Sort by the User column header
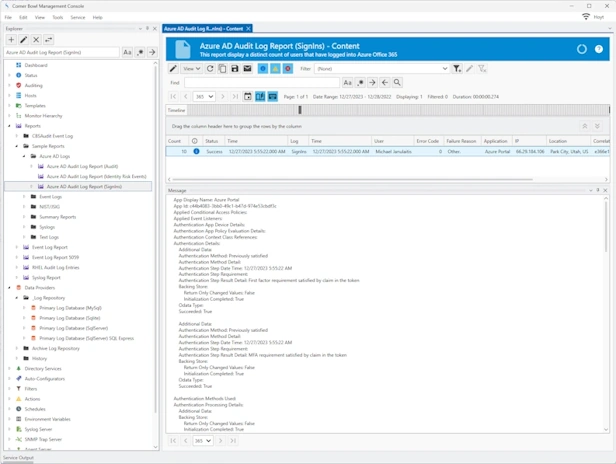Viewport: 616px width, 464px height. click(x=392, y=141)
